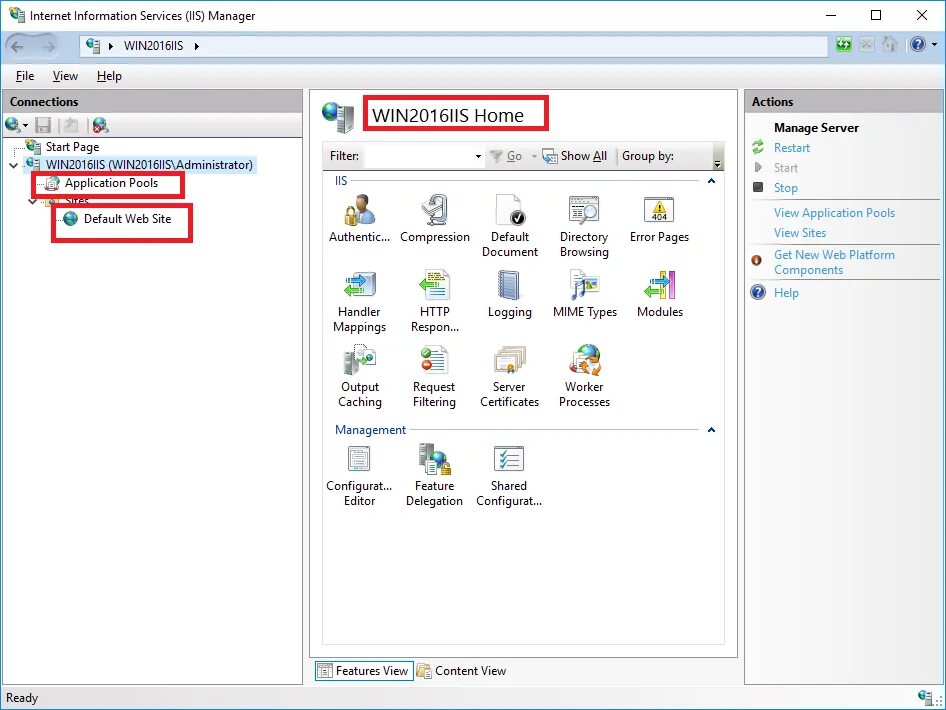
Task: Open the Help menu
Action: tap(109, 76)
